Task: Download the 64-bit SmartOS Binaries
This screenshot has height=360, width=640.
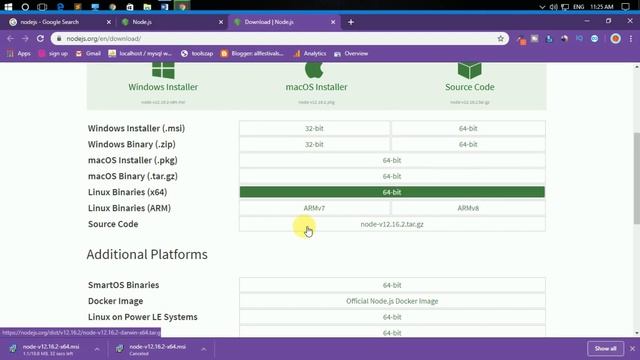Action: pyautogui.click(x=392, y=285)
